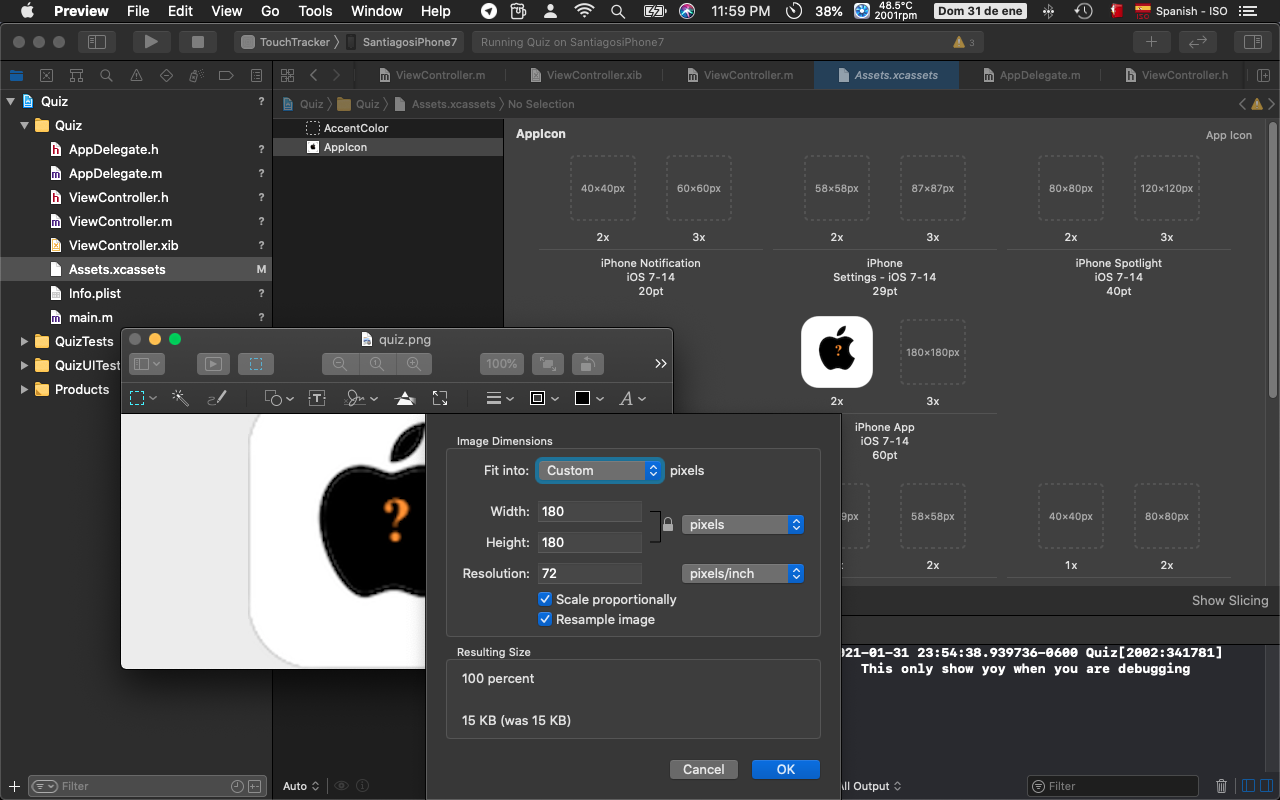Toggle the Xcode inspectors panel button
This screenshot has height=800, width=1280.
[x=1251, y=42]
